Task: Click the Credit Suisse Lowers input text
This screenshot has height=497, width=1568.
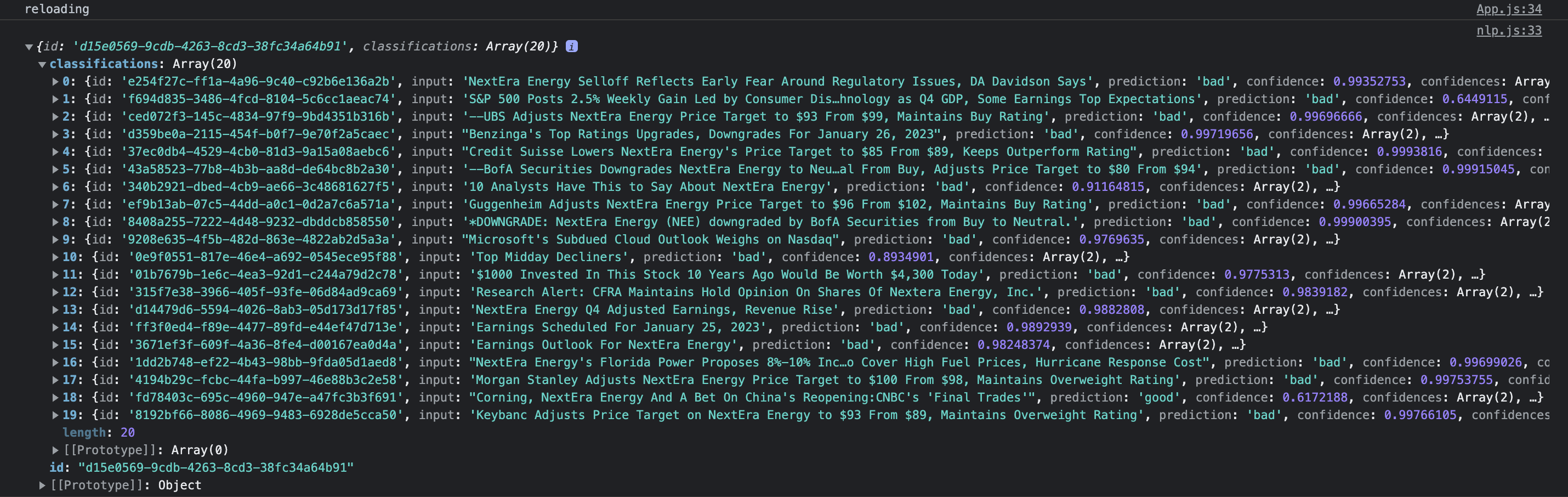Action: click(799, 151)
